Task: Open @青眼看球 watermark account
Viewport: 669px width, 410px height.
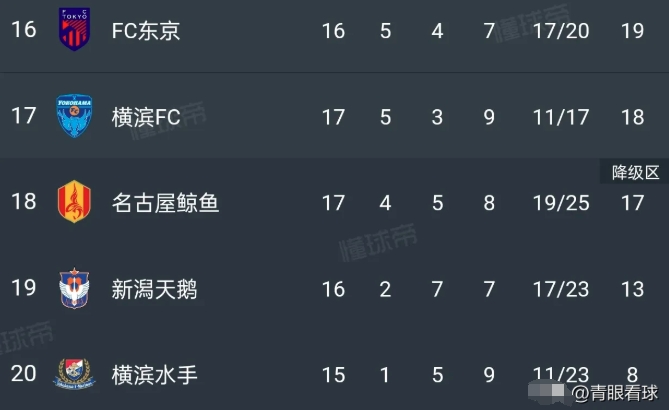Action: pyautogui.click(x=614, y=393)
